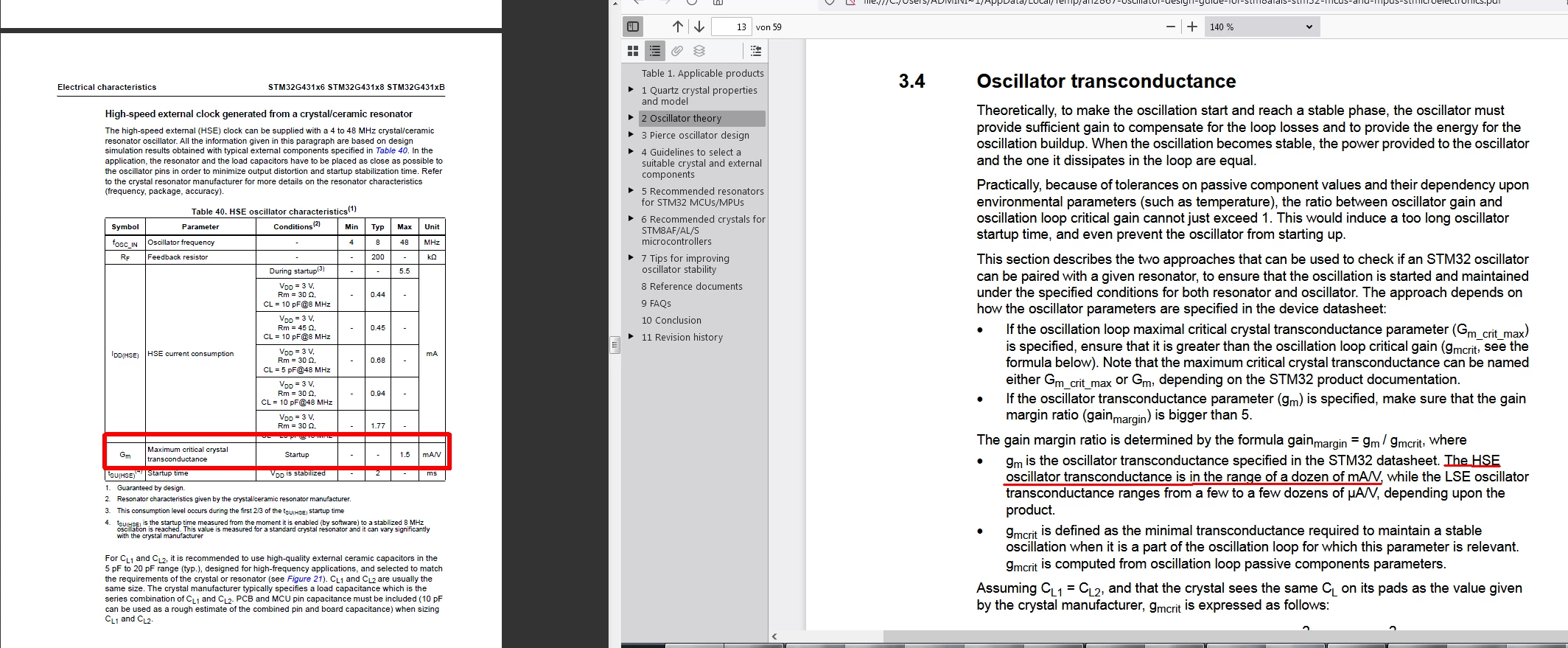1568x648 pixels.
Task: Open the 140 % zoom dropdown
Action: pos(1261,27)
